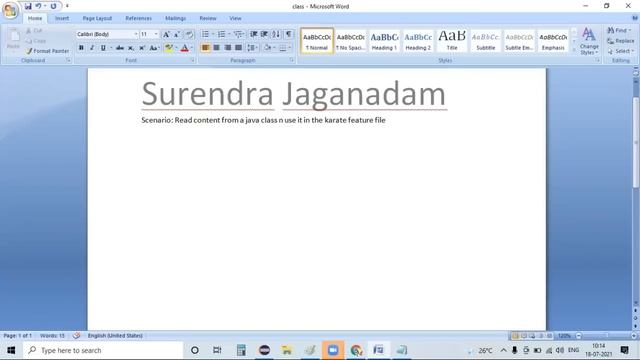Click the zoom slider in status bar
The image size is (640, 360).
click(606, 336)
